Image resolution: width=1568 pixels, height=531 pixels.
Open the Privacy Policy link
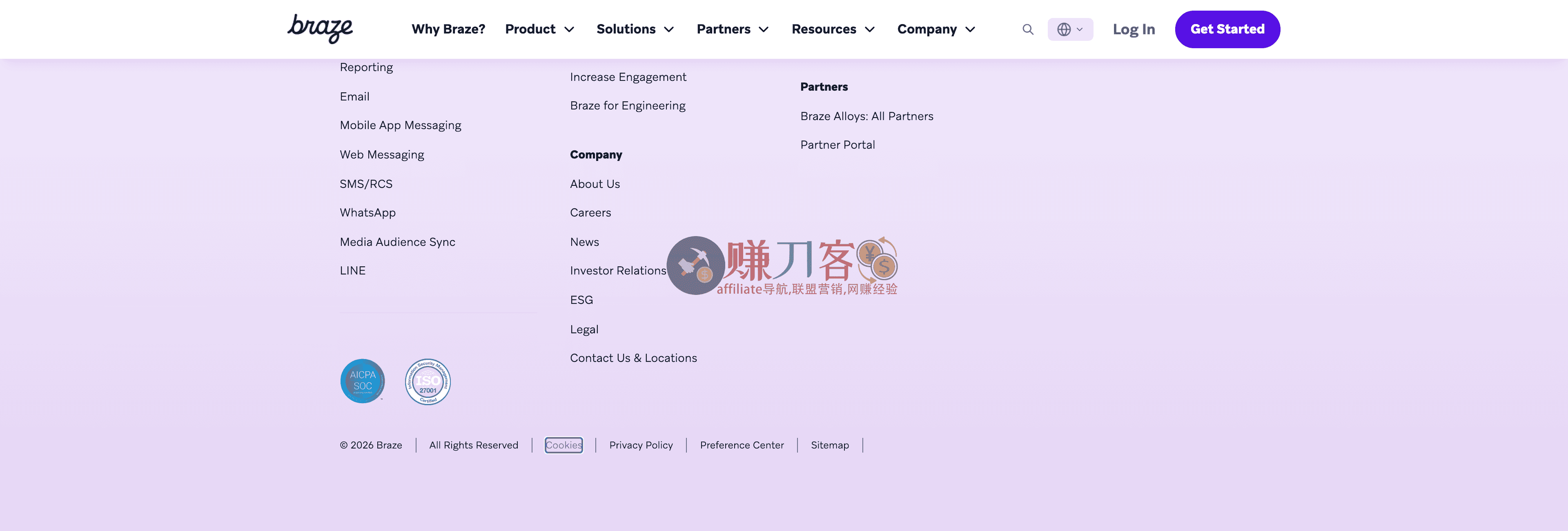click(x=640, y=445)
